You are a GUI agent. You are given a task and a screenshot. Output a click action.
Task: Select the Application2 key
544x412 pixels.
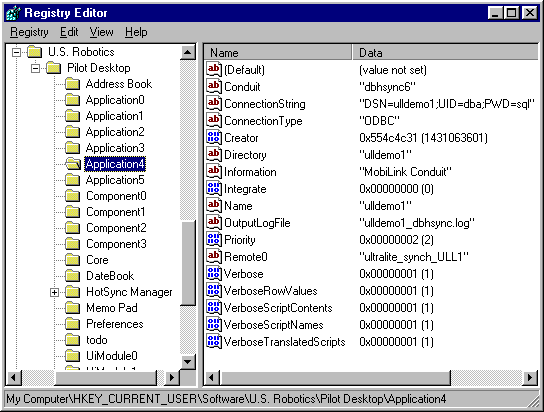point(115,132)
